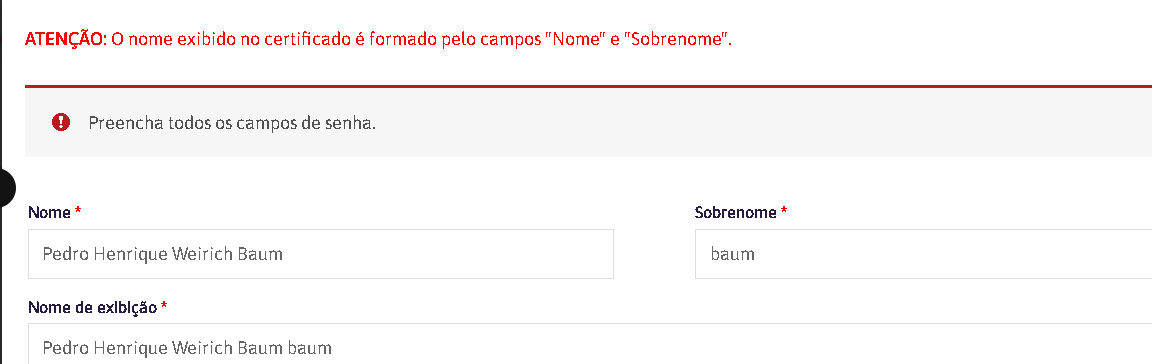
Task: Place cursor after 'Weirich Baum' in Nome field
Action: point(284,254)
